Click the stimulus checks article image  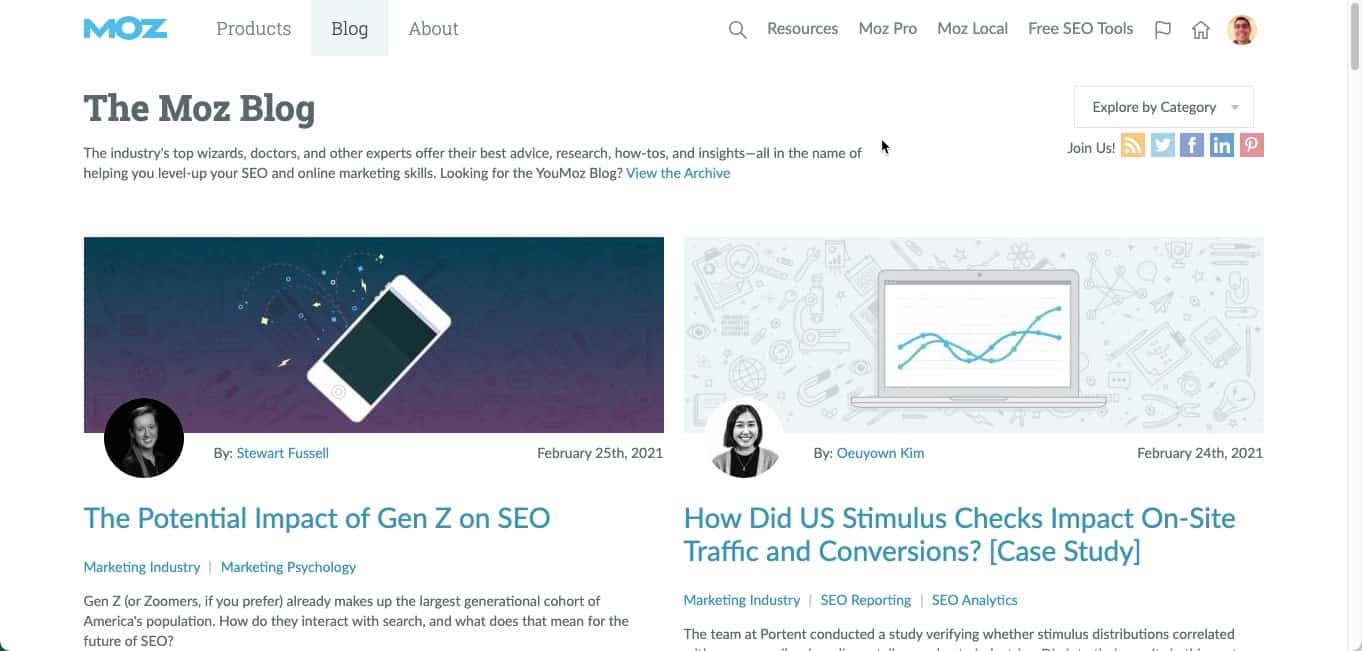(973, 334)
